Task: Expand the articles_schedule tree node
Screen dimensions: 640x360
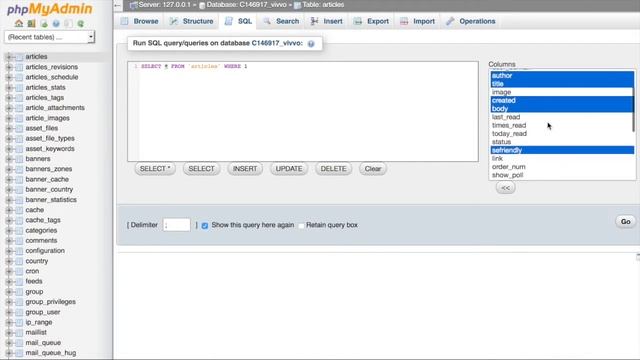Action: pyautogui.click(x=9, y=77)
